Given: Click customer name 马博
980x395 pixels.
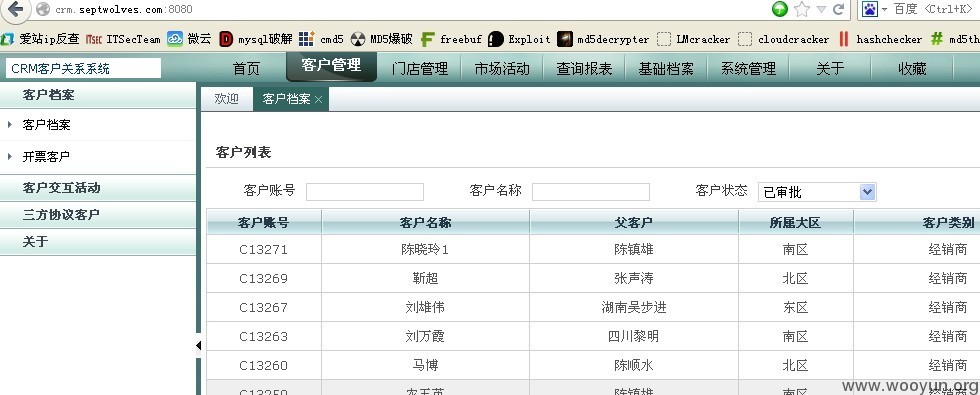Looking at the screenshot, I should pos(425,365).
